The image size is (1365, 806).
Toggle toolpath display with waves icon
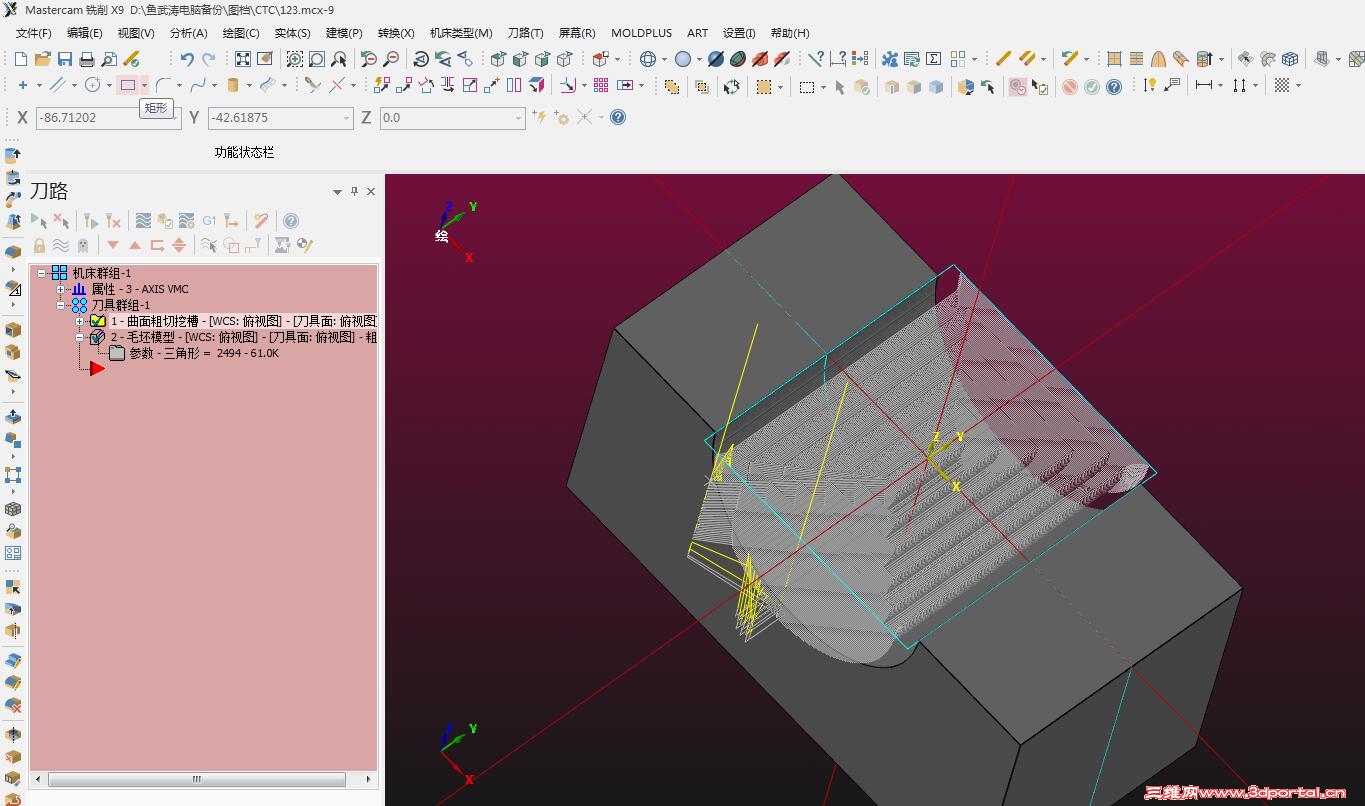(x=61, y=245)
